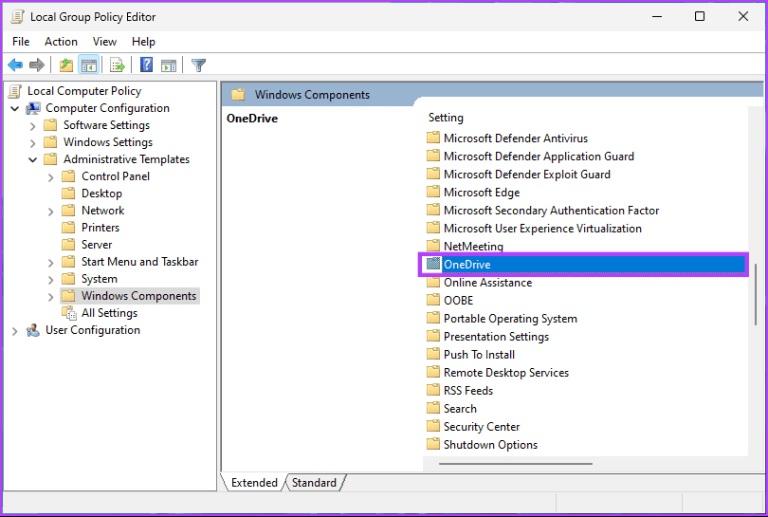Screen dimensions: 768x517
Task: Open the View menu
Action: 105,42
